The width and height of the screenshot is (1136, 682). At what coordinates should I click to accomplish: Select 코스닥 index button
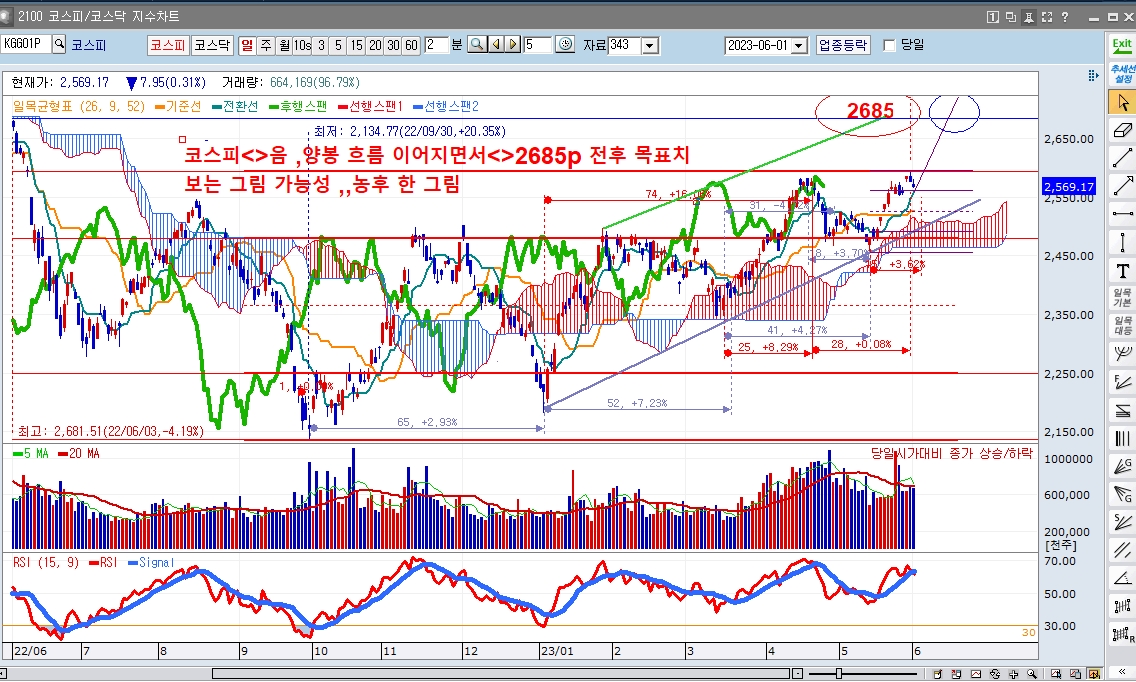(x=212, y=45)
